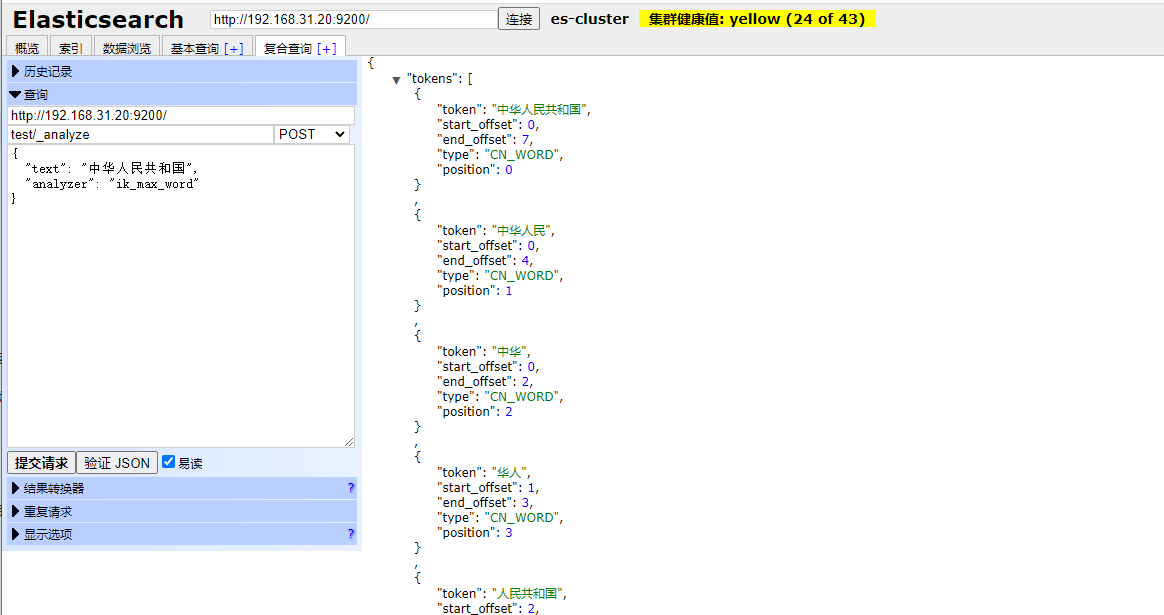Viewport: 1164px width, 615px height.
Task: Click the help icon on 结果转换器 row
Action: click(x=350, y=488)
